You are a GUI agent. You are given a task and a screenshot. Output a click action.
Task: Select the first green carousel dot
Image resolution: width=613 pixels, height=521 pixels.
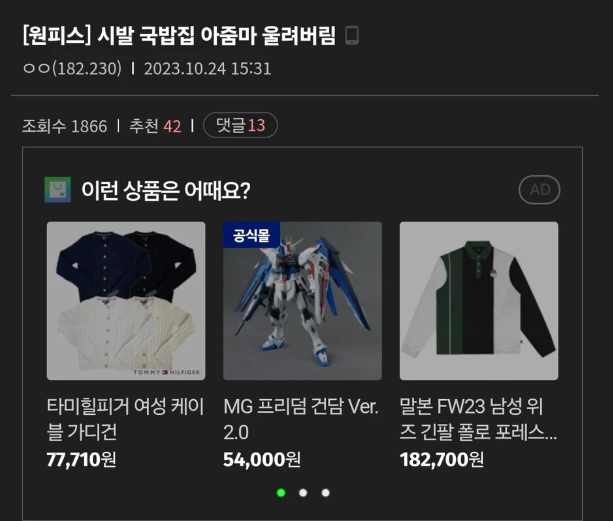[x=281, y=493]
